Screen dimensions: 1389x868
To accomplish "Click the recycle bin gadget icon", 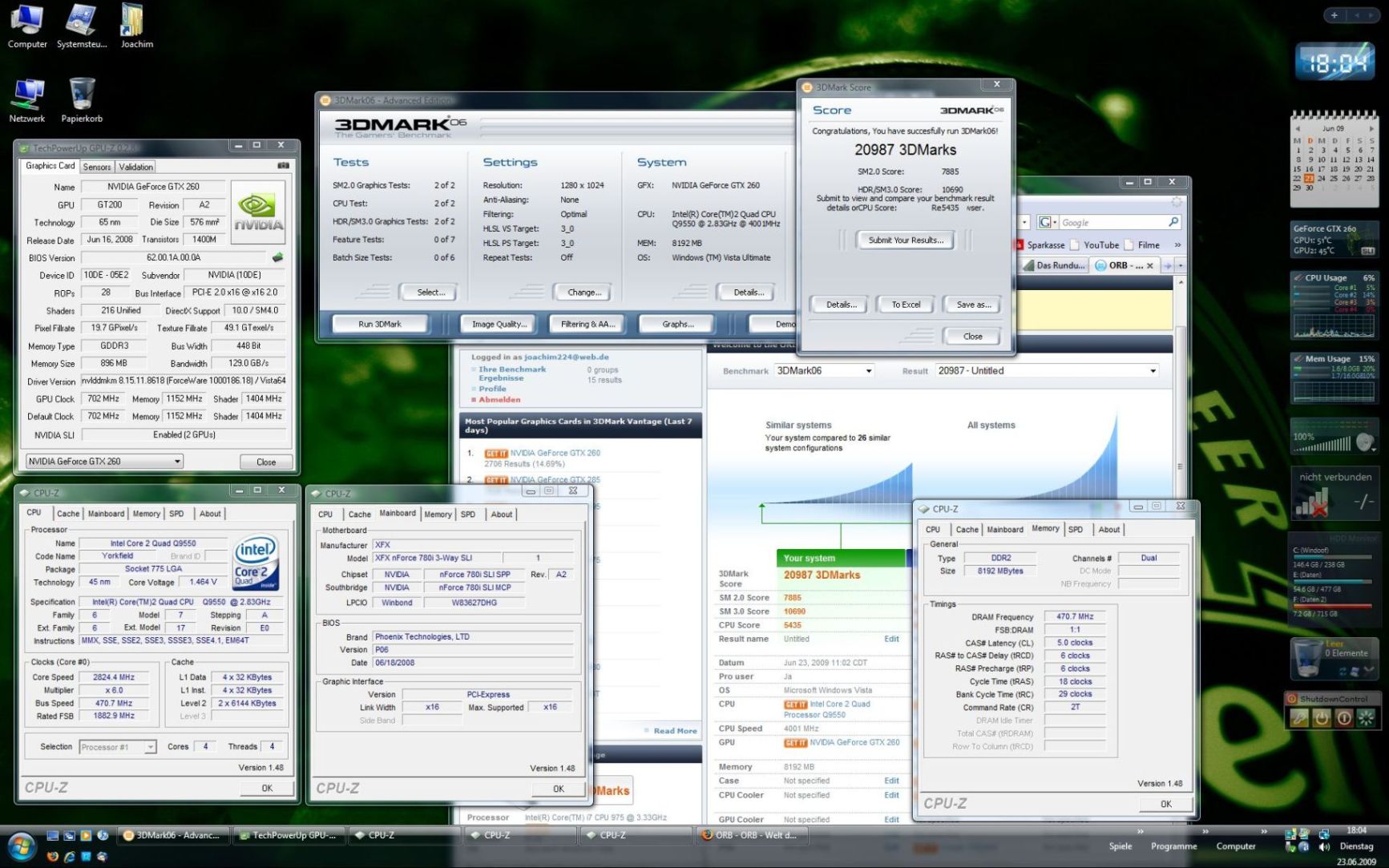I will click(1307, 659).
